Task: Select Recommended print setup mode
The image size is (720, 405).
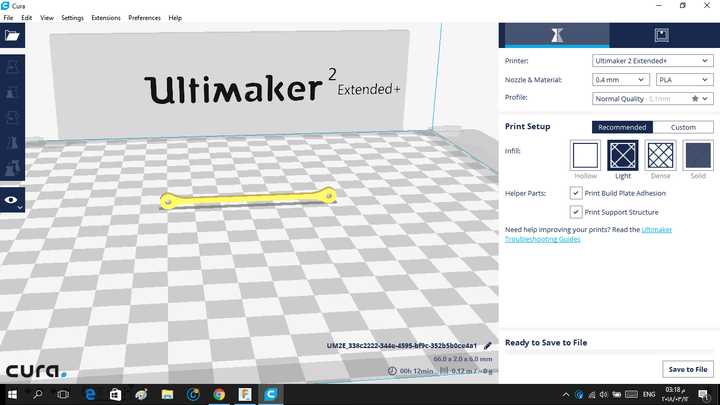Action: tap(622, 127)
